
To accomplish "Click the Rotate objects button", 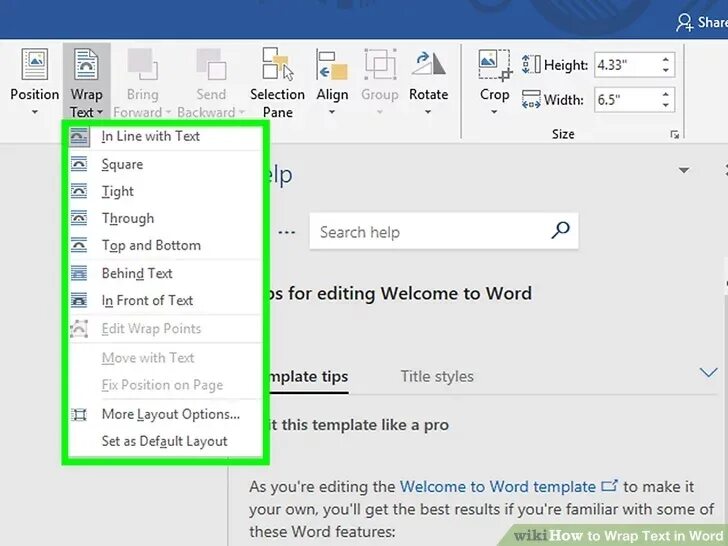I will (x=428, y=81).
